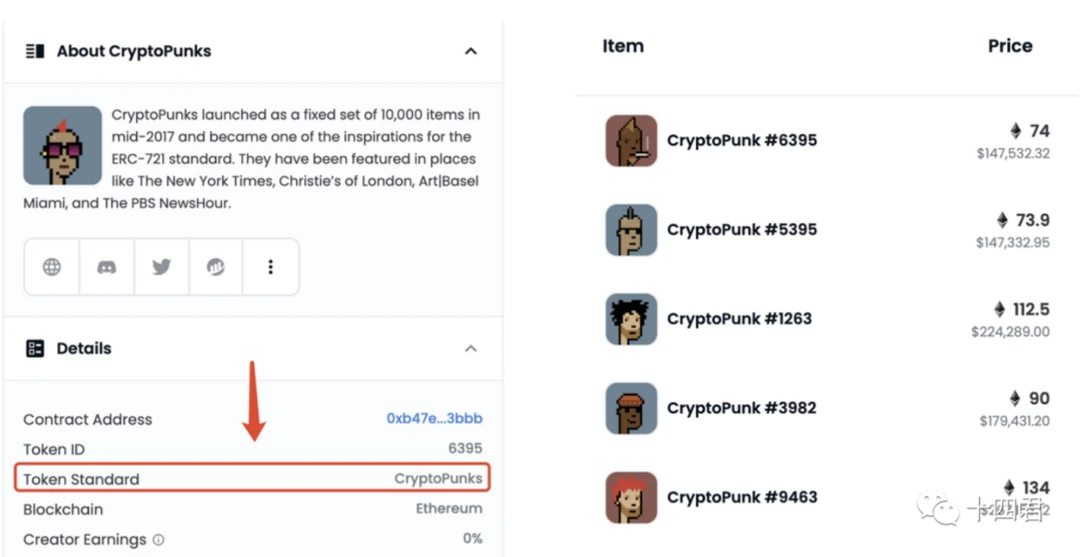Select CryptoPunk #3982 thumbnail
This screenshot has height=557, width=1080.
click(632, 408)
